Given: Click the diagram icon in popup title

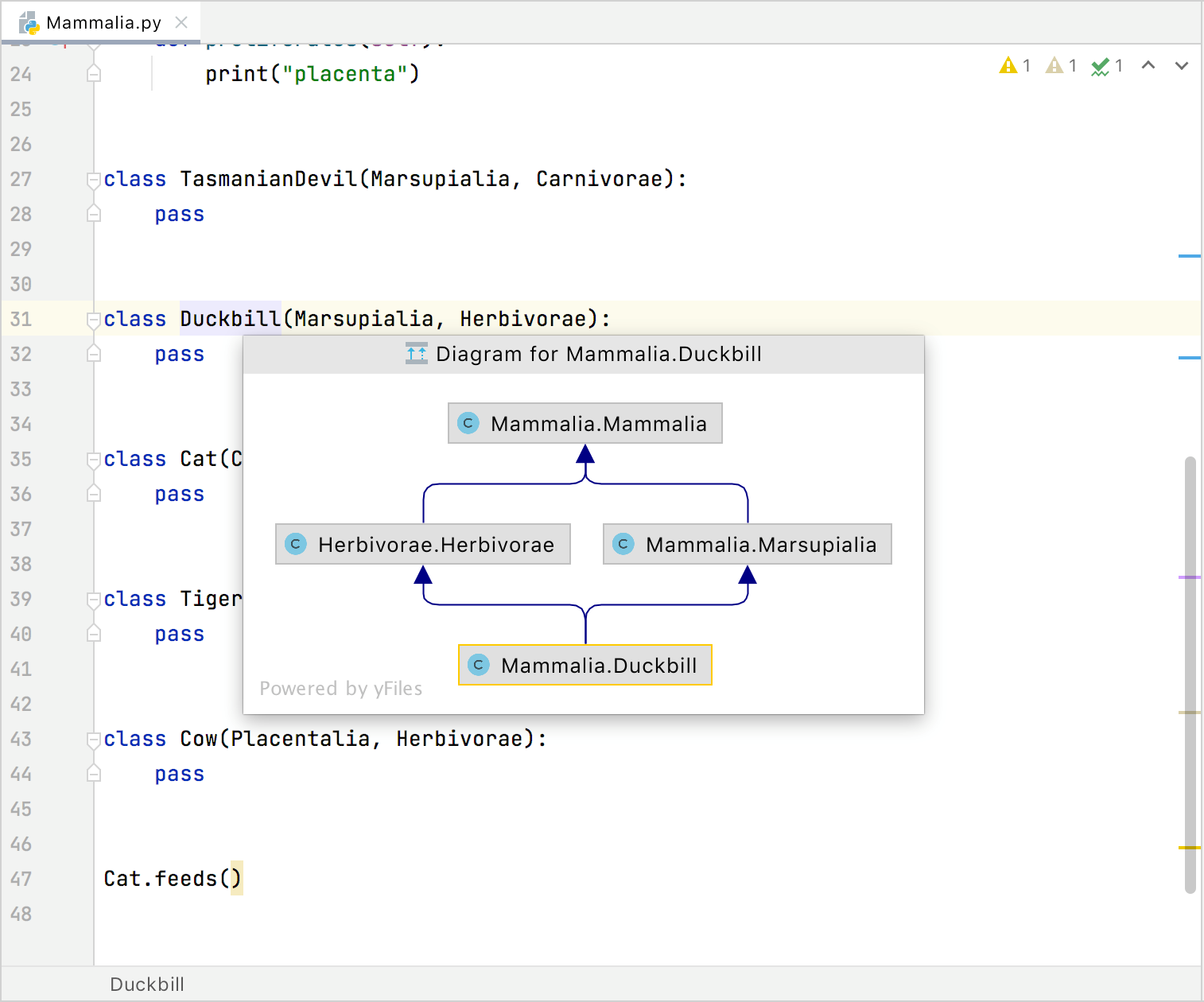Looking at the screenshot, I should click(417, 354).
